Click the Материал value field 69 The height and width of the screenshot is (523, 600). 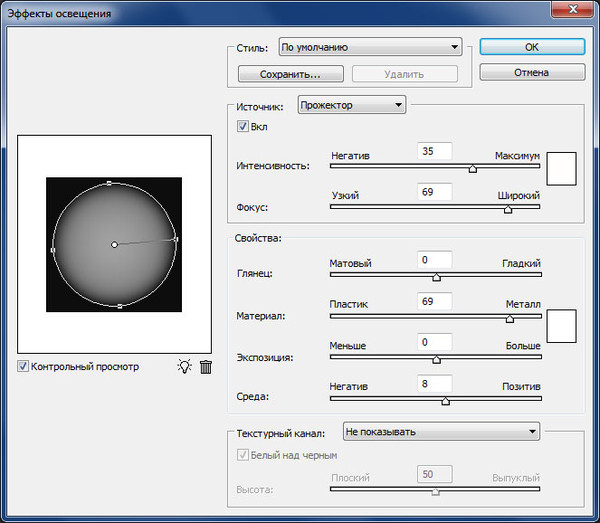434,301
